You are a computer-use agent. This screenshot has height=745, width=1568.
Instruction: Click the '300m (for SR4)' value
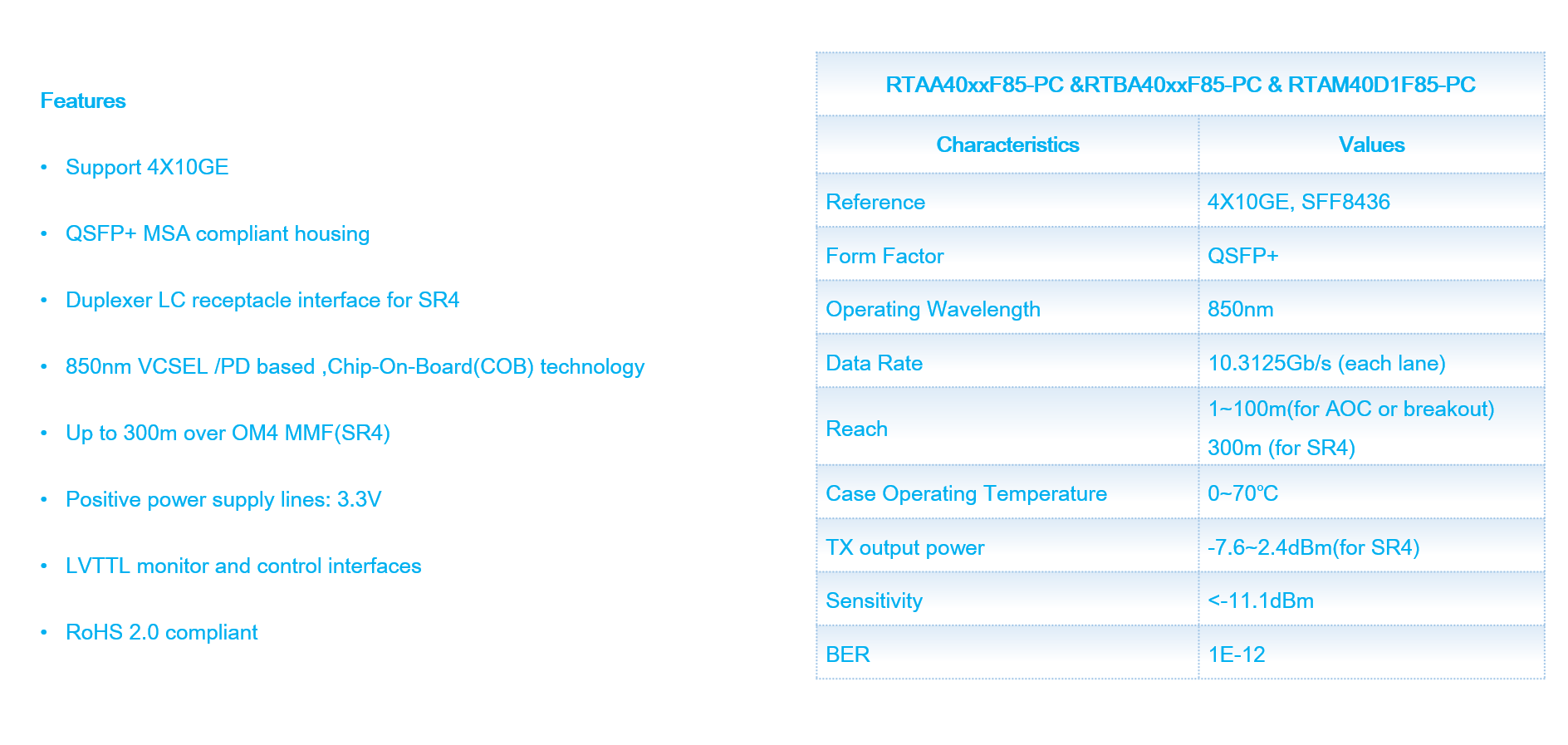coord(1281,448)
